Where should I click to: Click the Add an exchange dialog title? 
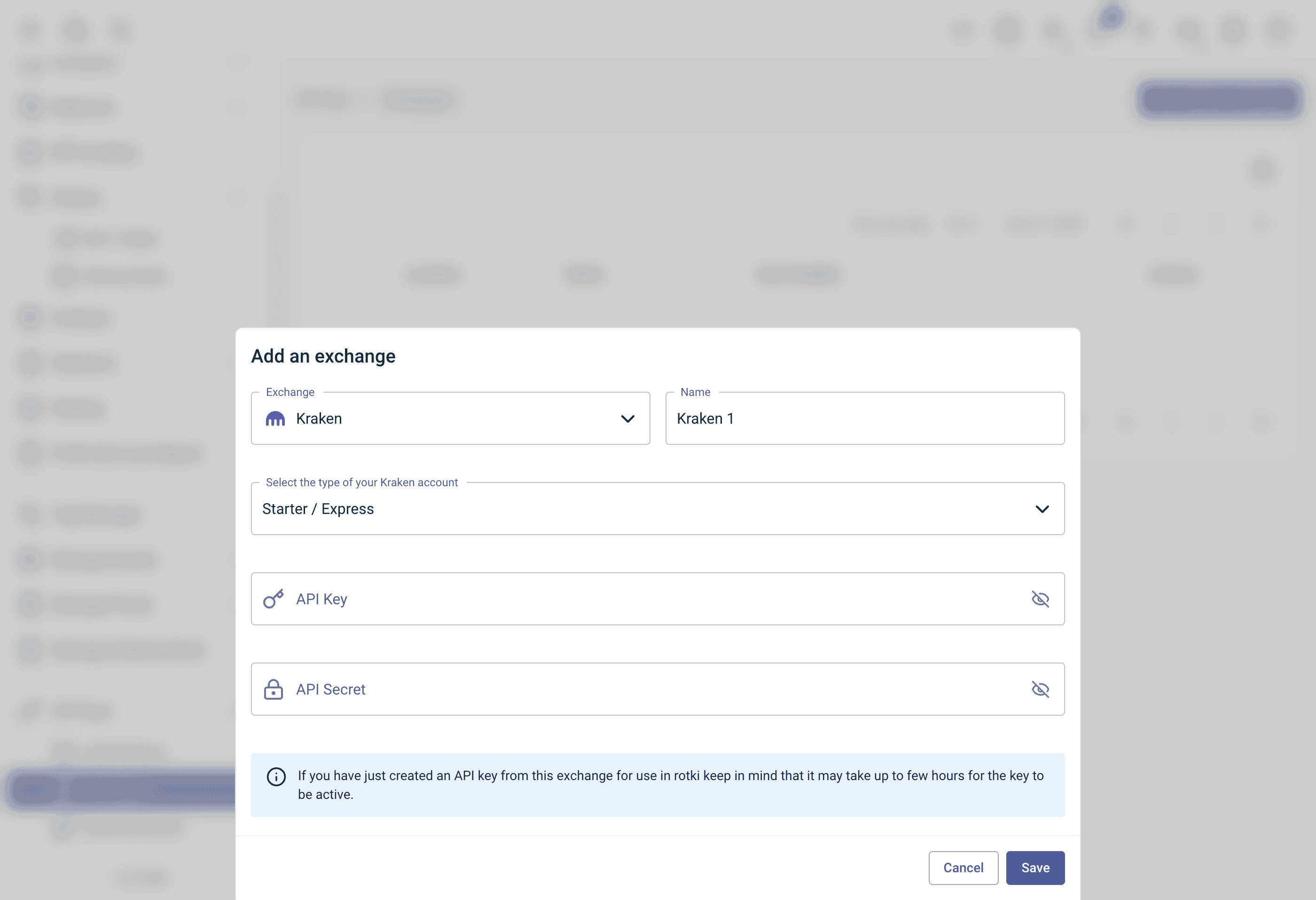pos(323,355)
